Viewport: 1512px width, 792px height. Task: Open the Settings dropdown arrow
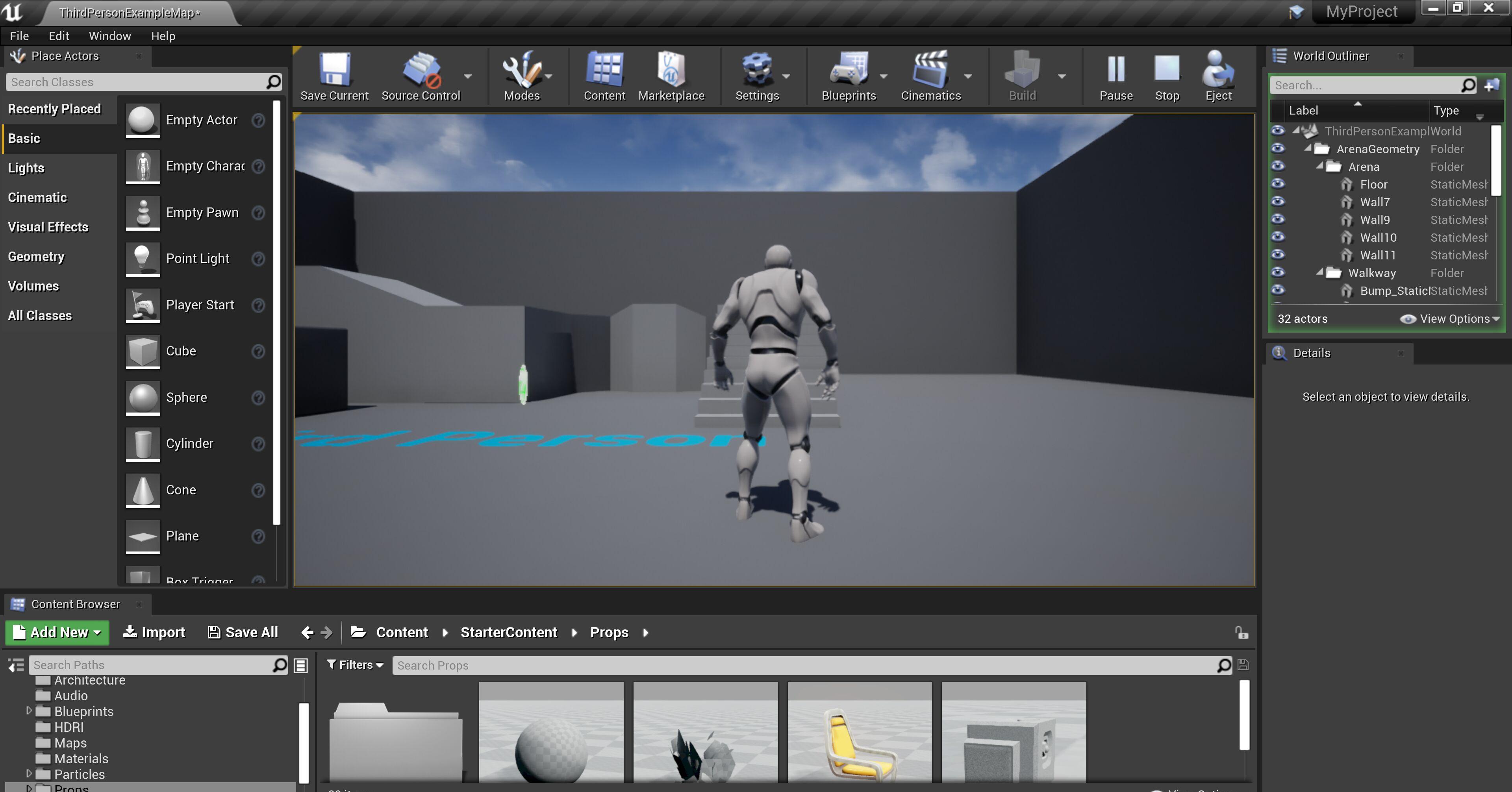[787, 76]
